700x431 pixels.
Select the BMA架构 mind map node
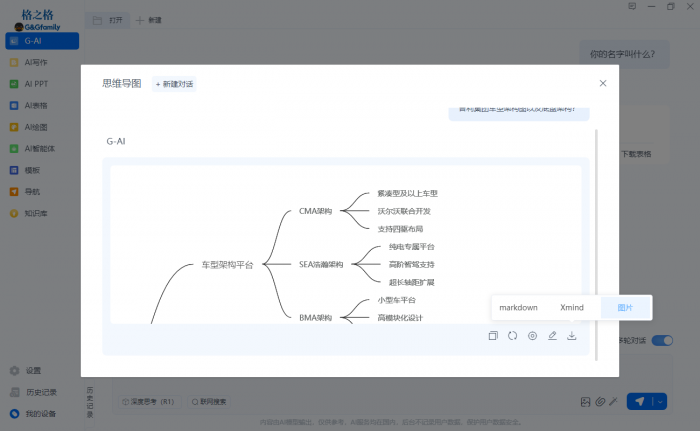[316, 318]
